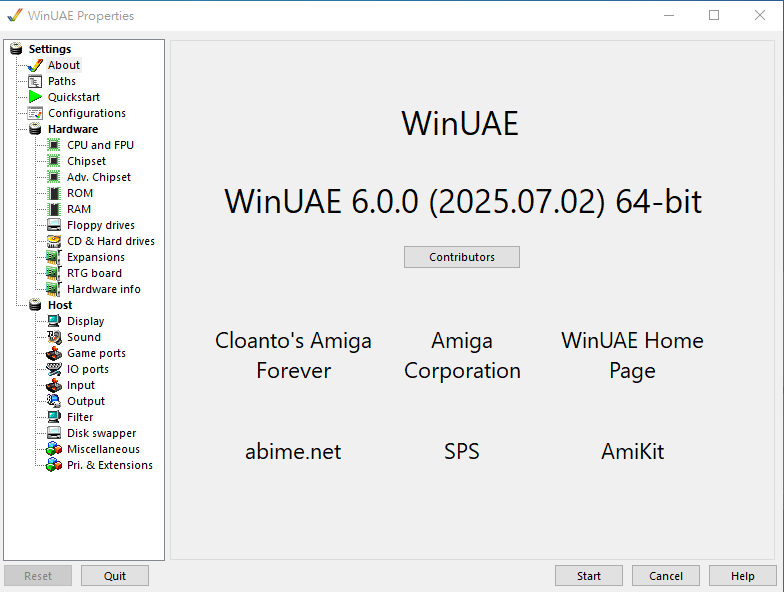784x592 pixels.
Task: Click the Configurations icon
Action: pyautogui.click(x=35, y=113)
